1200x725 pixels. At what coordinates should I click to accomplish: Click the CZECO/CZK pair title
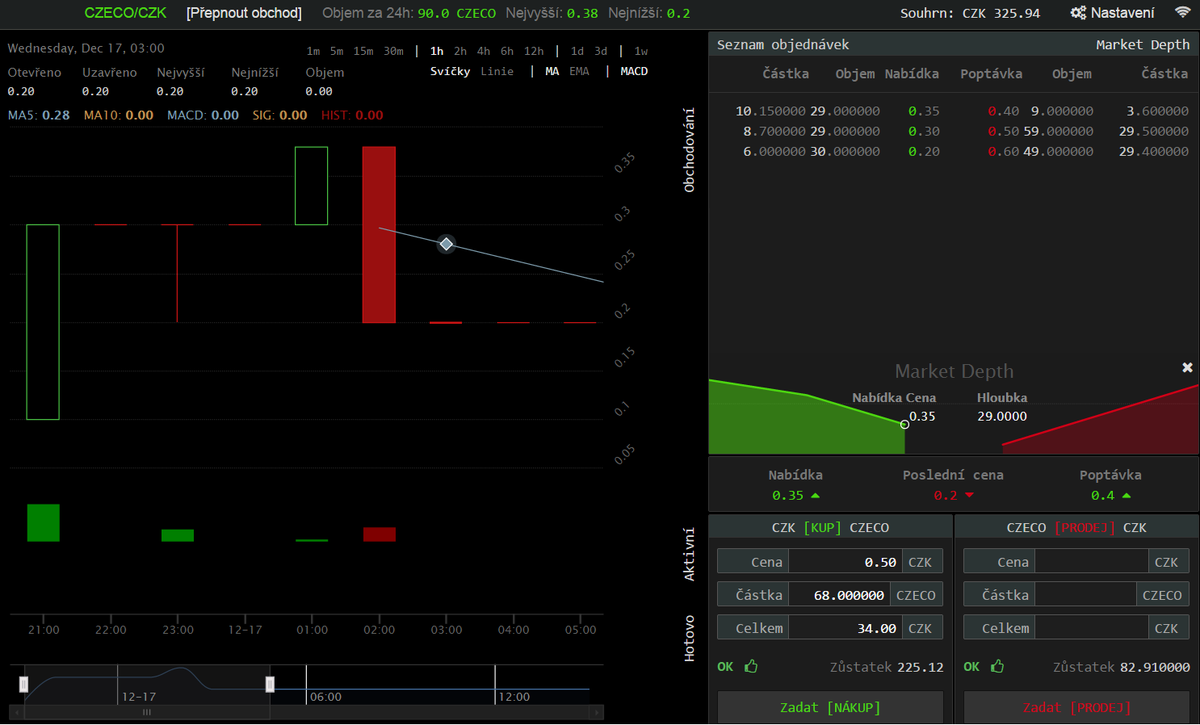tap(126, 13)
